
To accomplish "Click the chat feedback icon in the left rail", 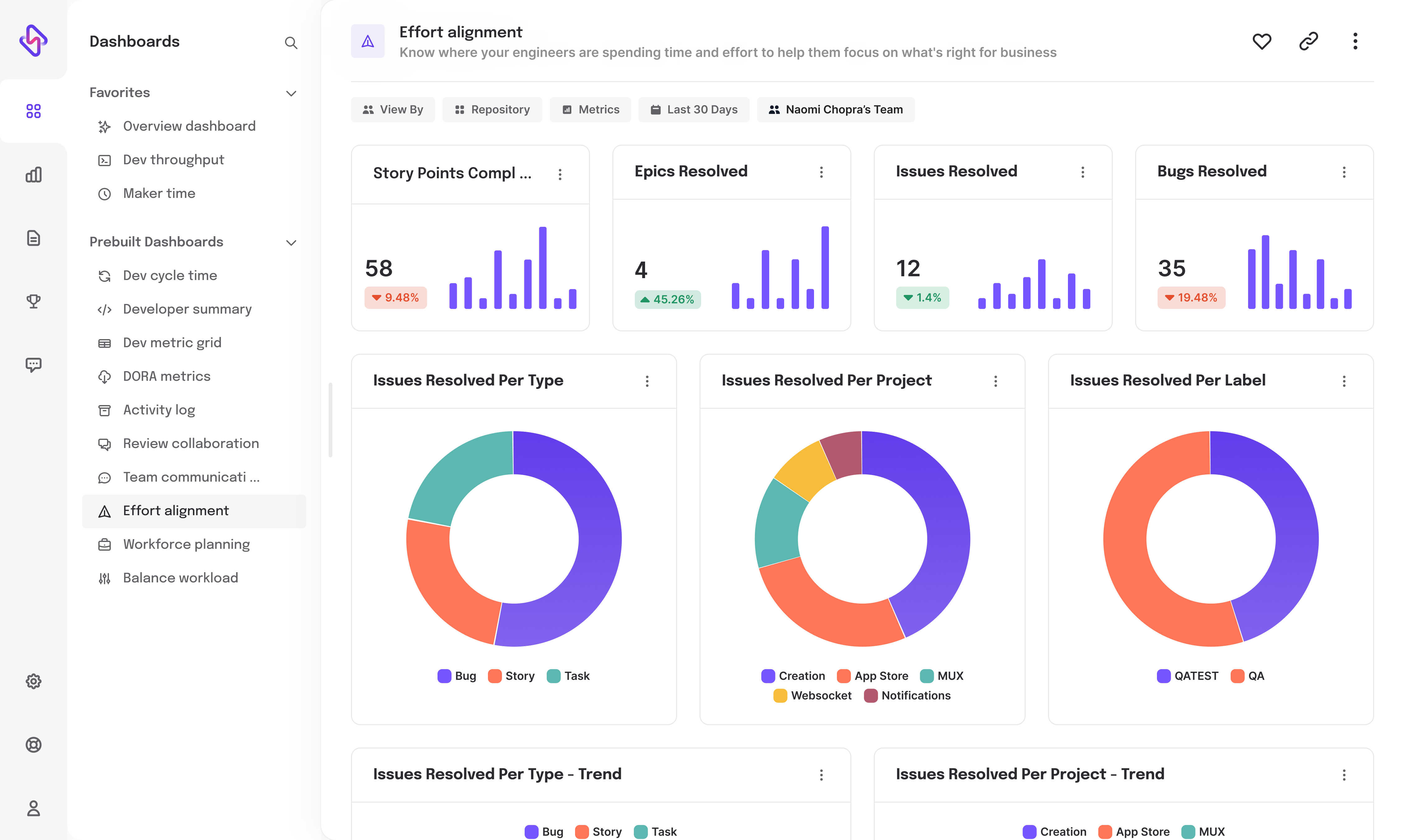I will [x=33, y=365].
